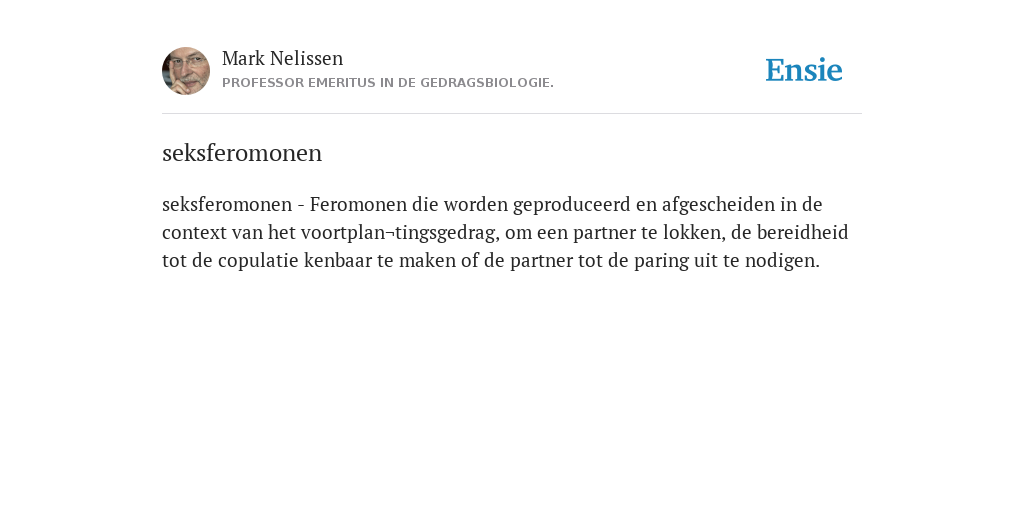Viewport: 1024px width, 512px height.
Task: Open author name Mark Nelissen
Action: 282,58
